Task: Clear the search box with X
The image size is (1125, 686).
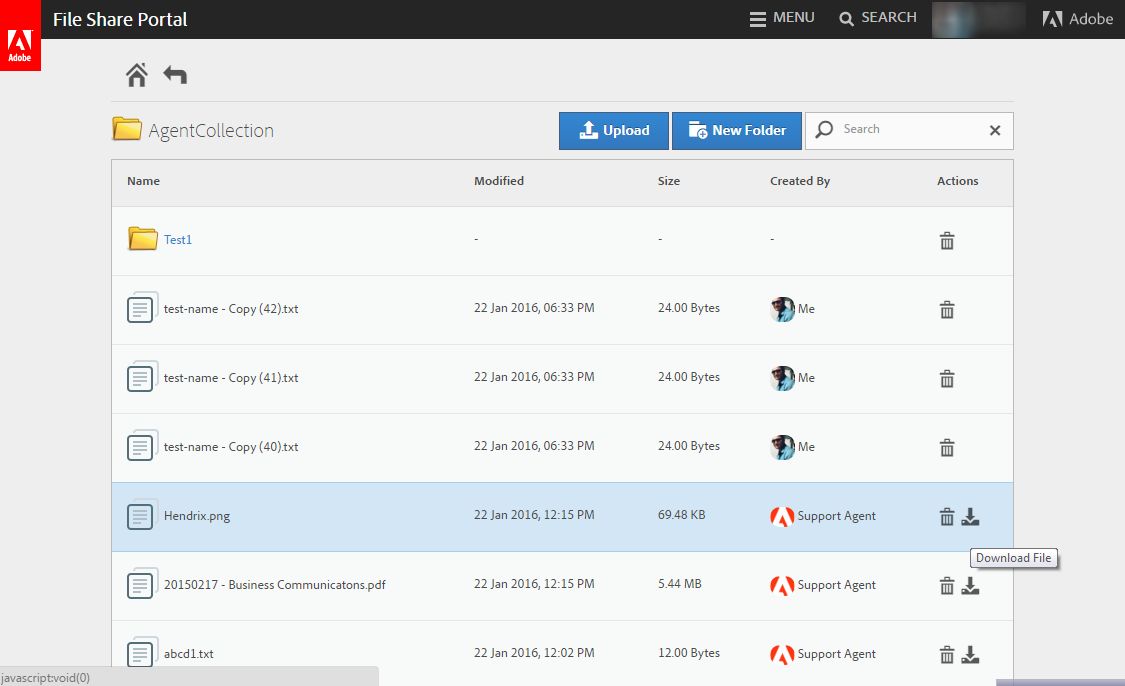Action: [x=995, y=130]
